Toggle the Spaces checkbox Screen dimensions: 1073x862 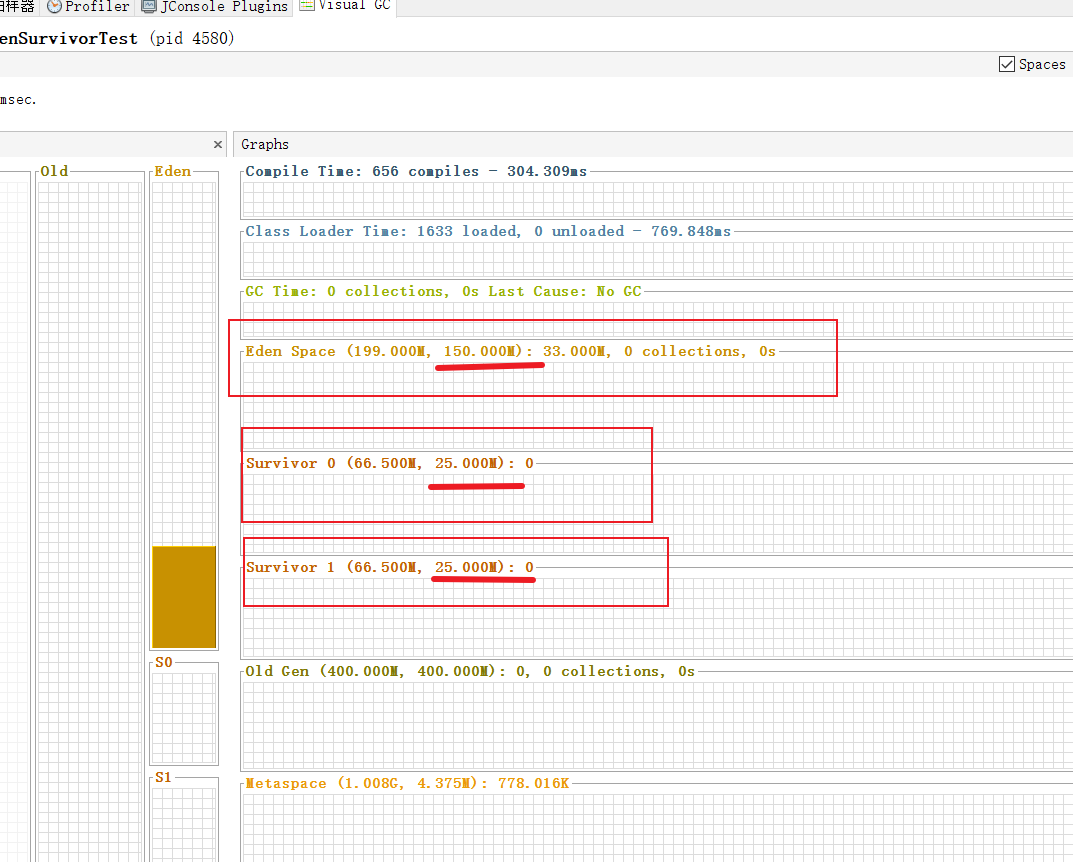1007,64
